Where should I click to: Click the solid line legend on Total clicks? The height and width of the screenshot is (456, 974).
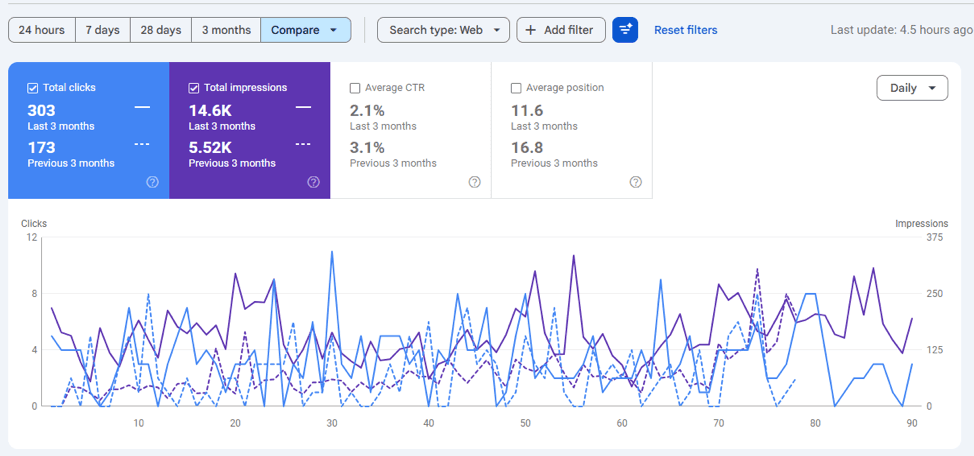click(x=142, y=107)
